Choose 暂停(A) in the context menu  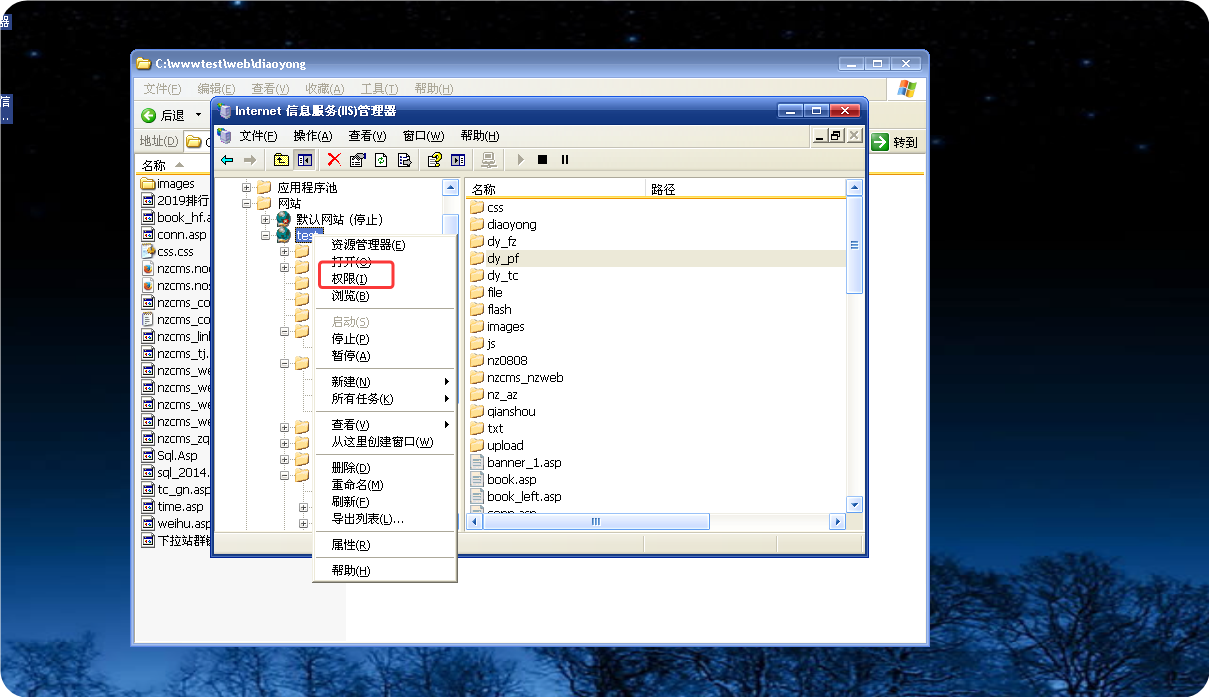click(385, 355)
